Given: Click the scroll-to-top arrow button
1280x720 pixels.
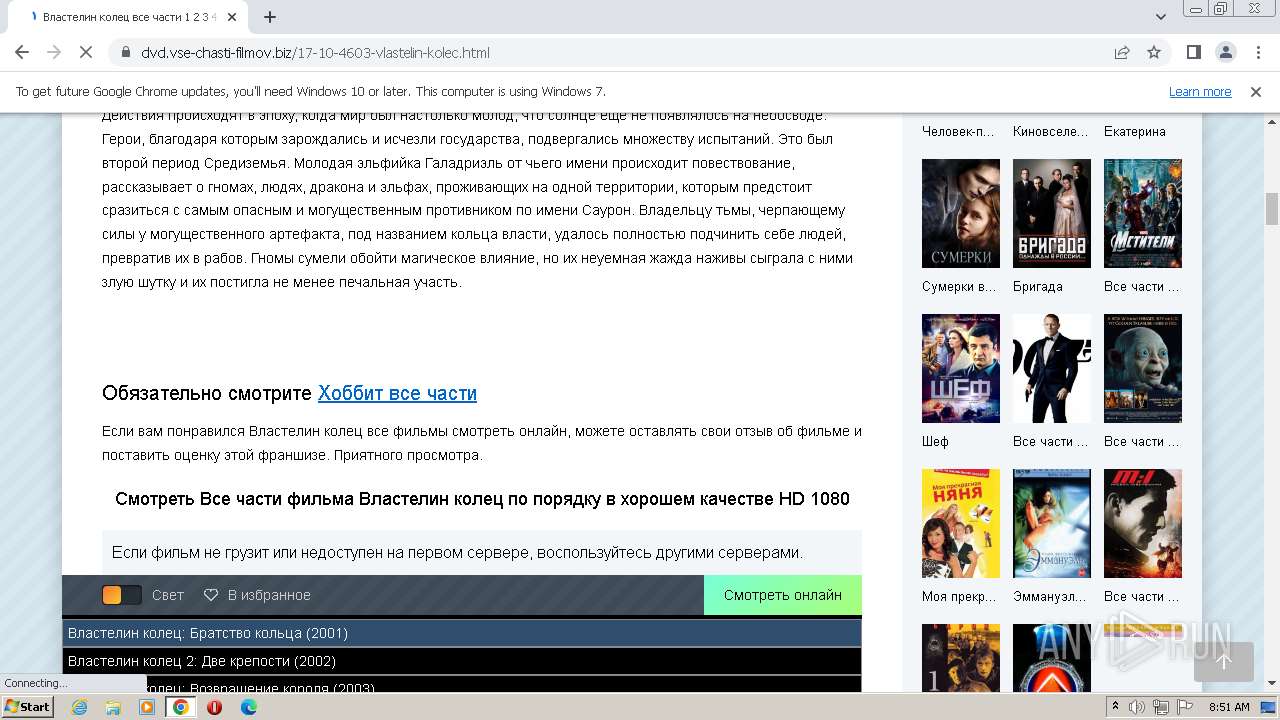Looking at the screenshot, I should coord(1224,662).
